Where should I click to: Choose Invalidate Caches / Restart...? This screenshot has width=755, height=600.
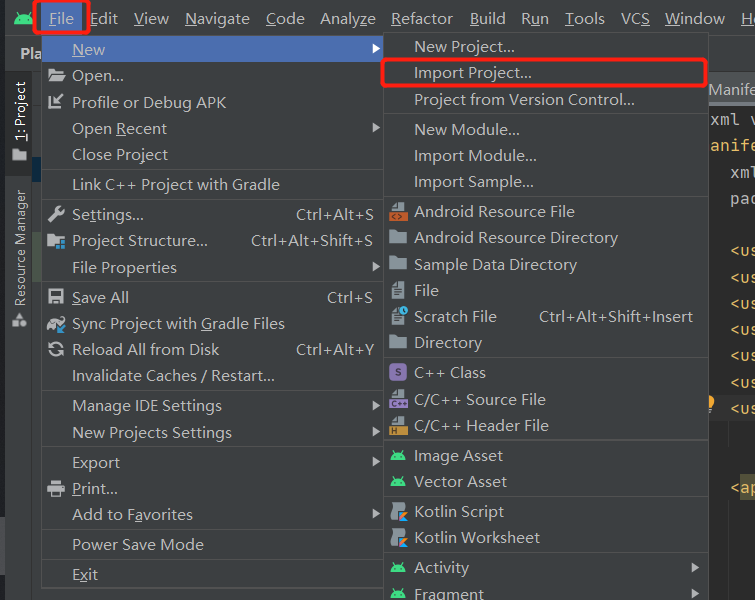pyautogui.click(x=212, y=376)
